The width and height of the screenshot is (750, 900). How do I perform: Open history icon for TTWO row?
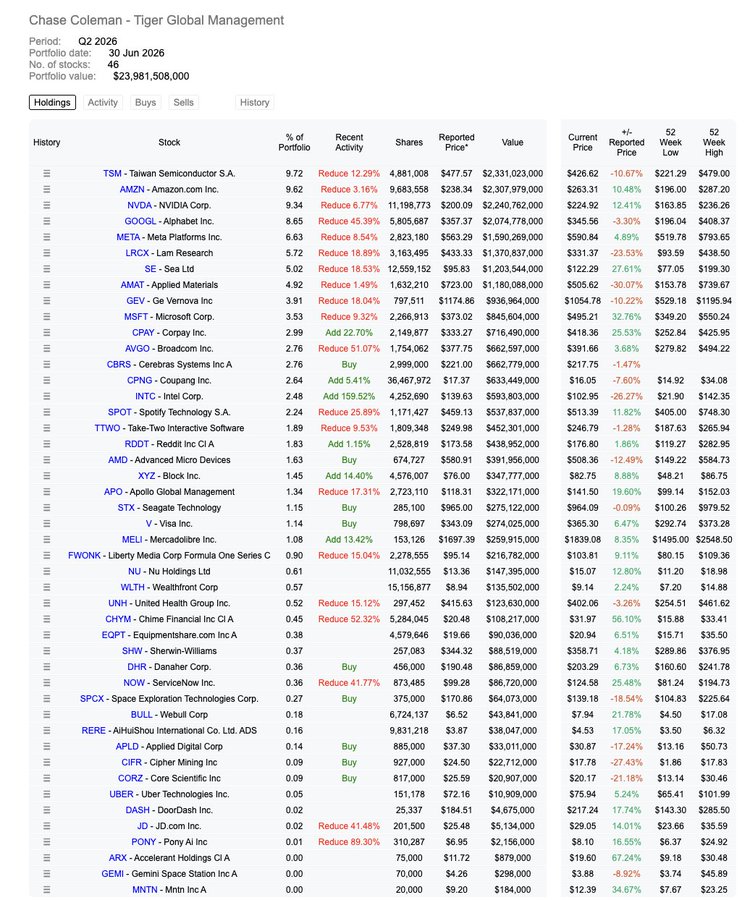[46, 428]
